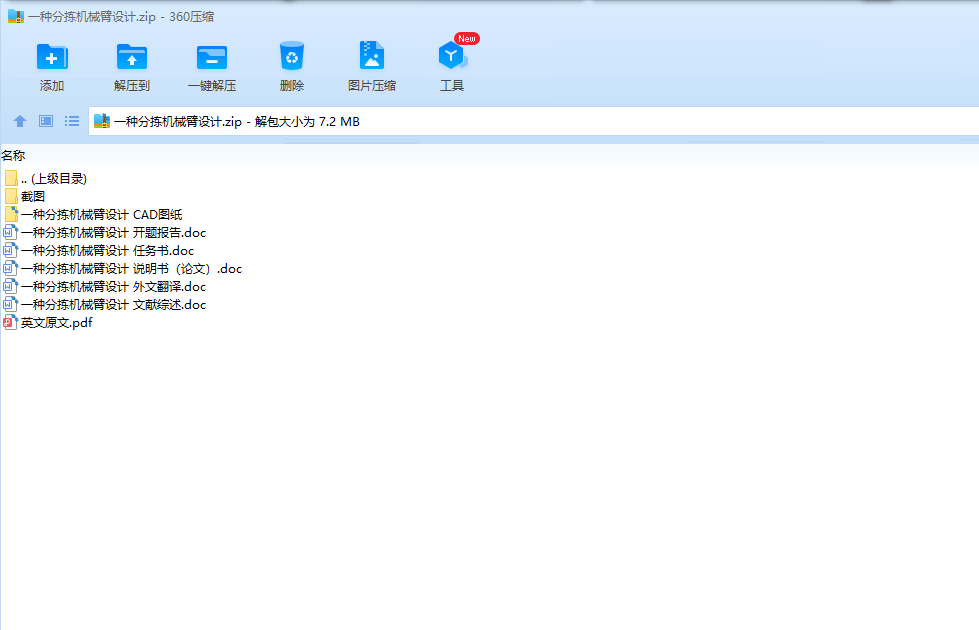Click the zip archive icon in the address bar

click(x=102, y=121)
